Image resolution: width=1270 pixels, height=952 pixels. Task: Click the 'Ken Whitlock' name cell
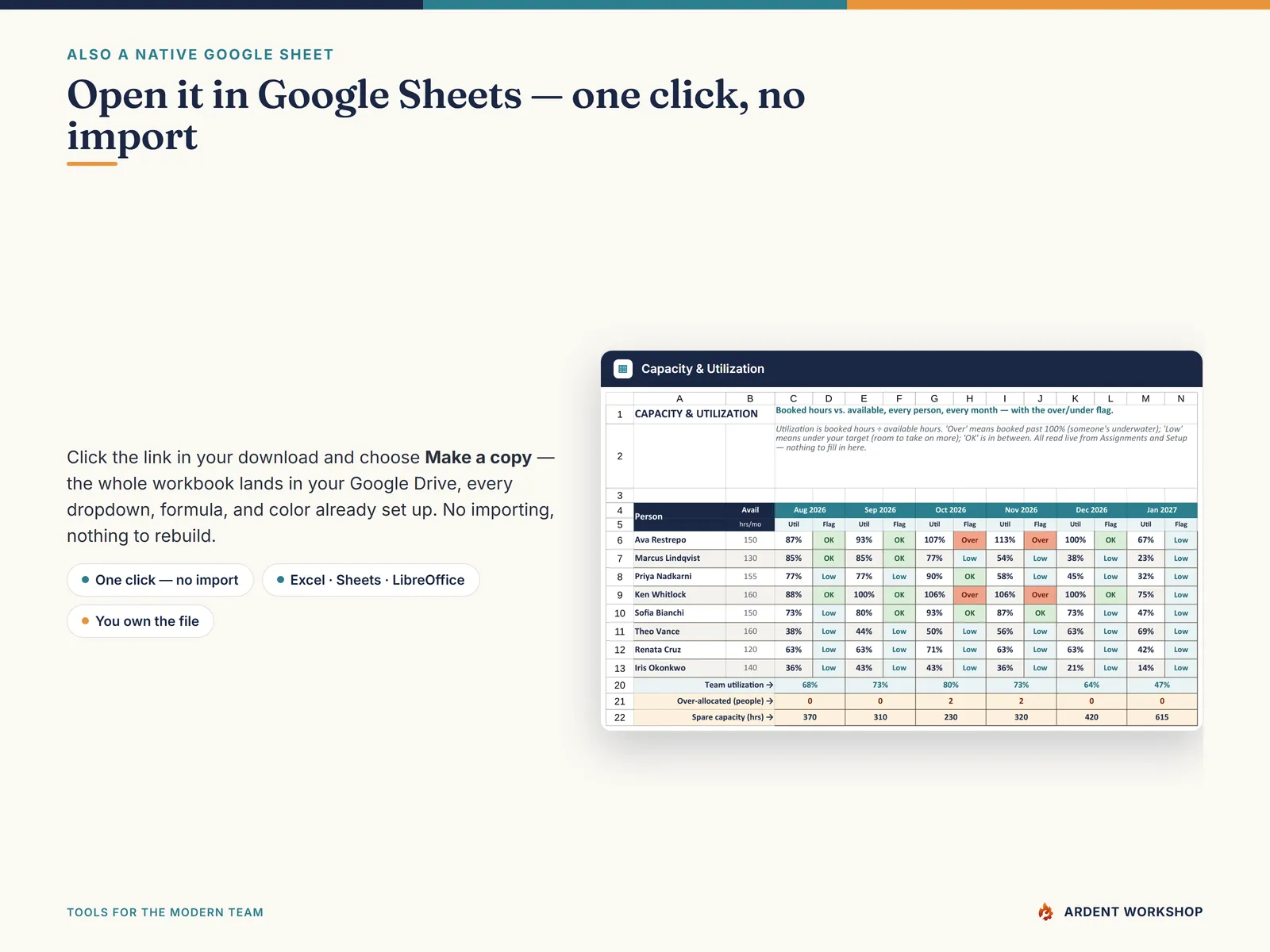pyautogui.click(x=679, y=595)
